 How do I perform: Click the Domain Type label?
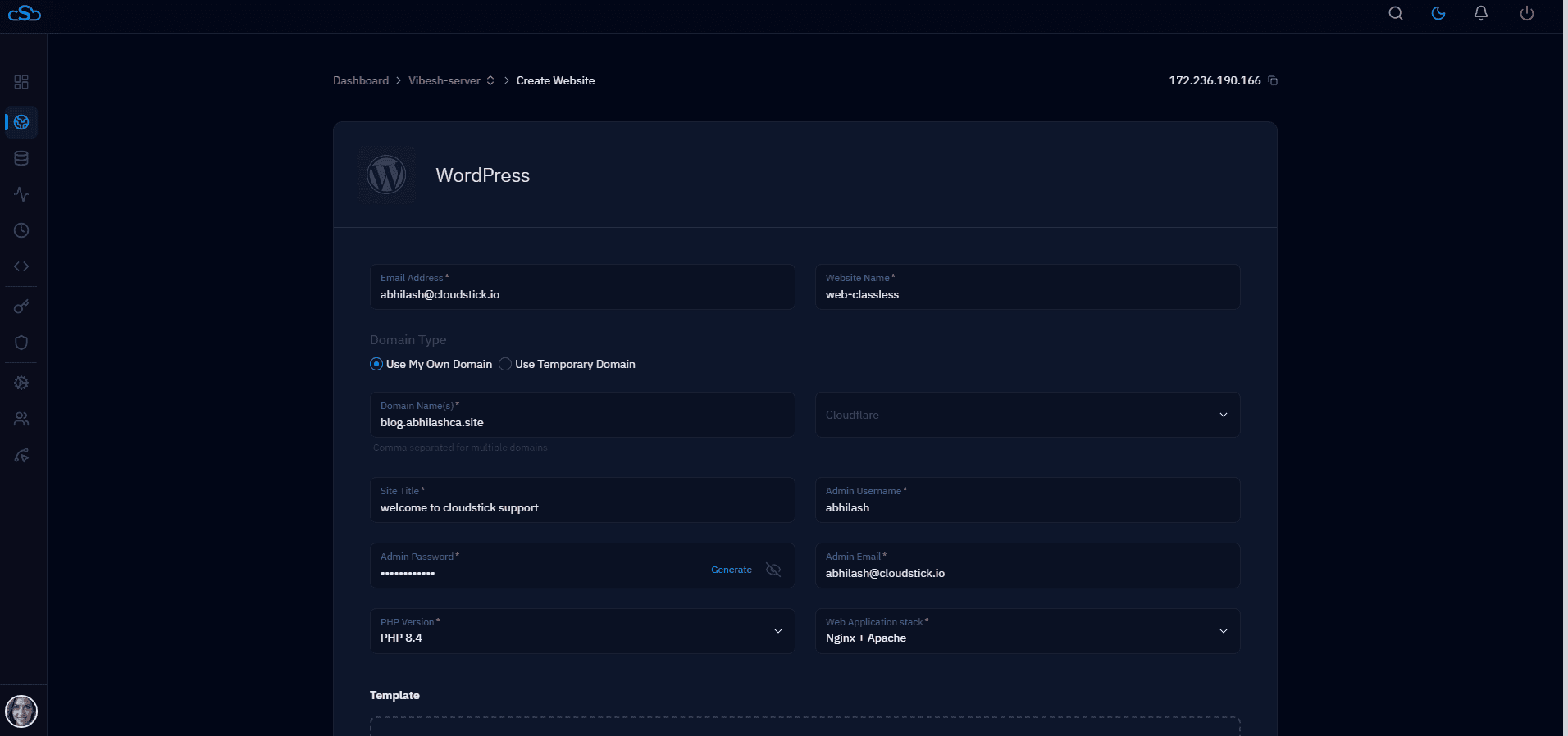click(x=408, y=340)
